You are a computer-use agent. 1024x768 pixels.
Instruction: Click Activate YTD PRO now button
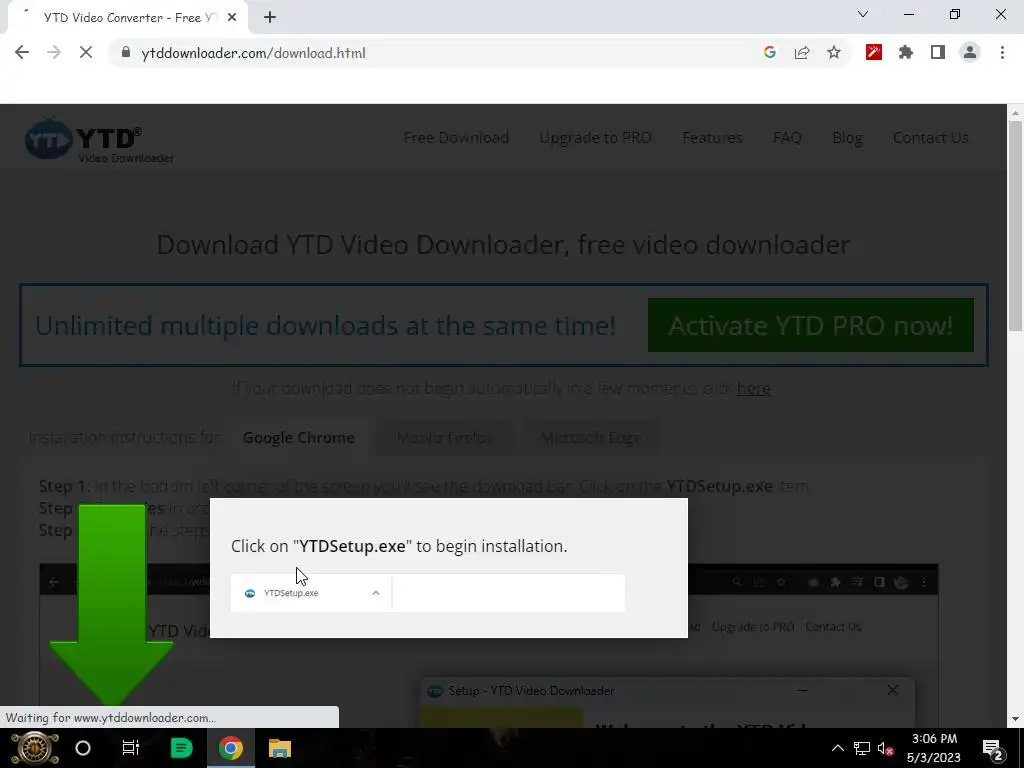[x=810, y=325]
